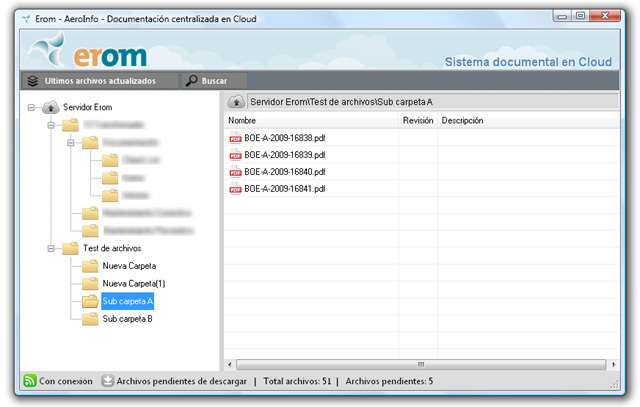The width and height of the screenshot is (640, 407).
Task: Collapse the first blurred folder under Servidor Erom
Action: coord(51,125)
